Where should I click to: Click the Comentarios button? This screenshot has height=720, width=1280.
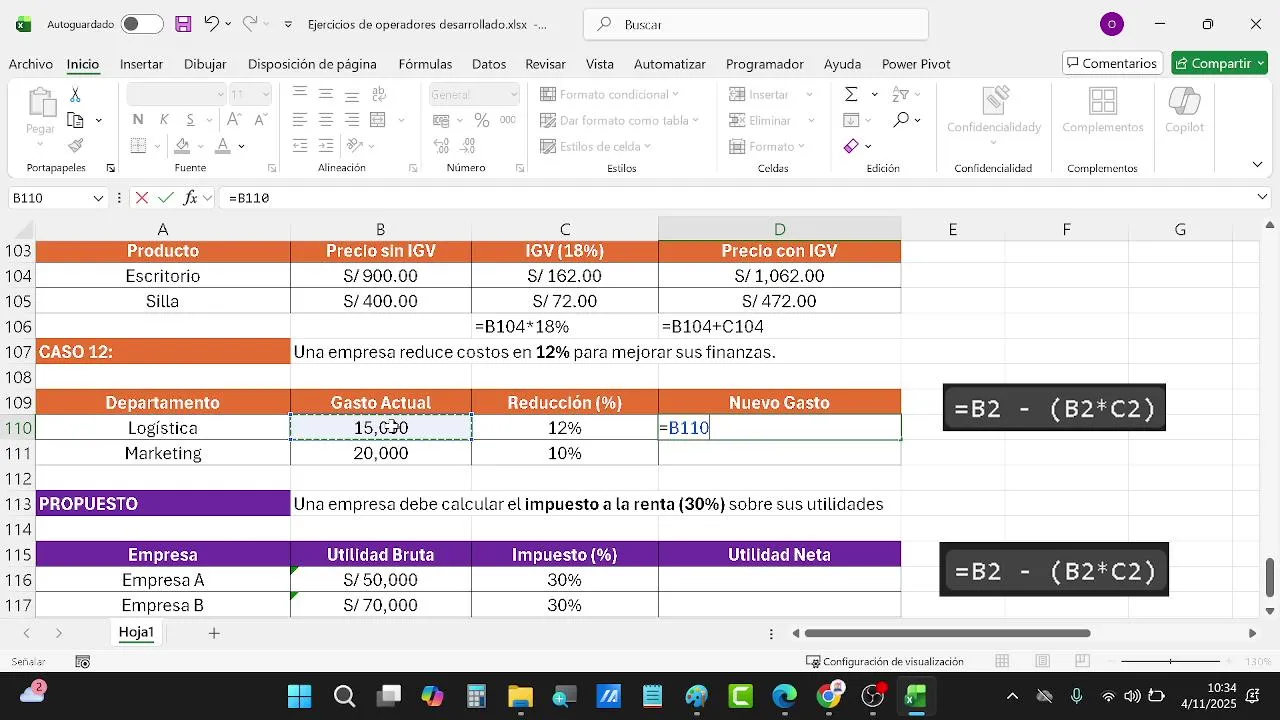(x=1112, y=63)
